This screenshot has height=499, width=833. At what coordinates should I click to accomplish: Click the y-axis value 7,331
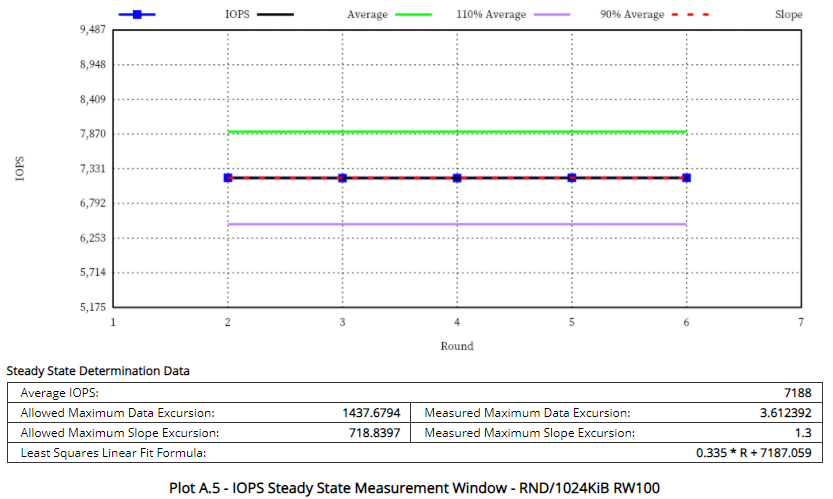(93, 168)
